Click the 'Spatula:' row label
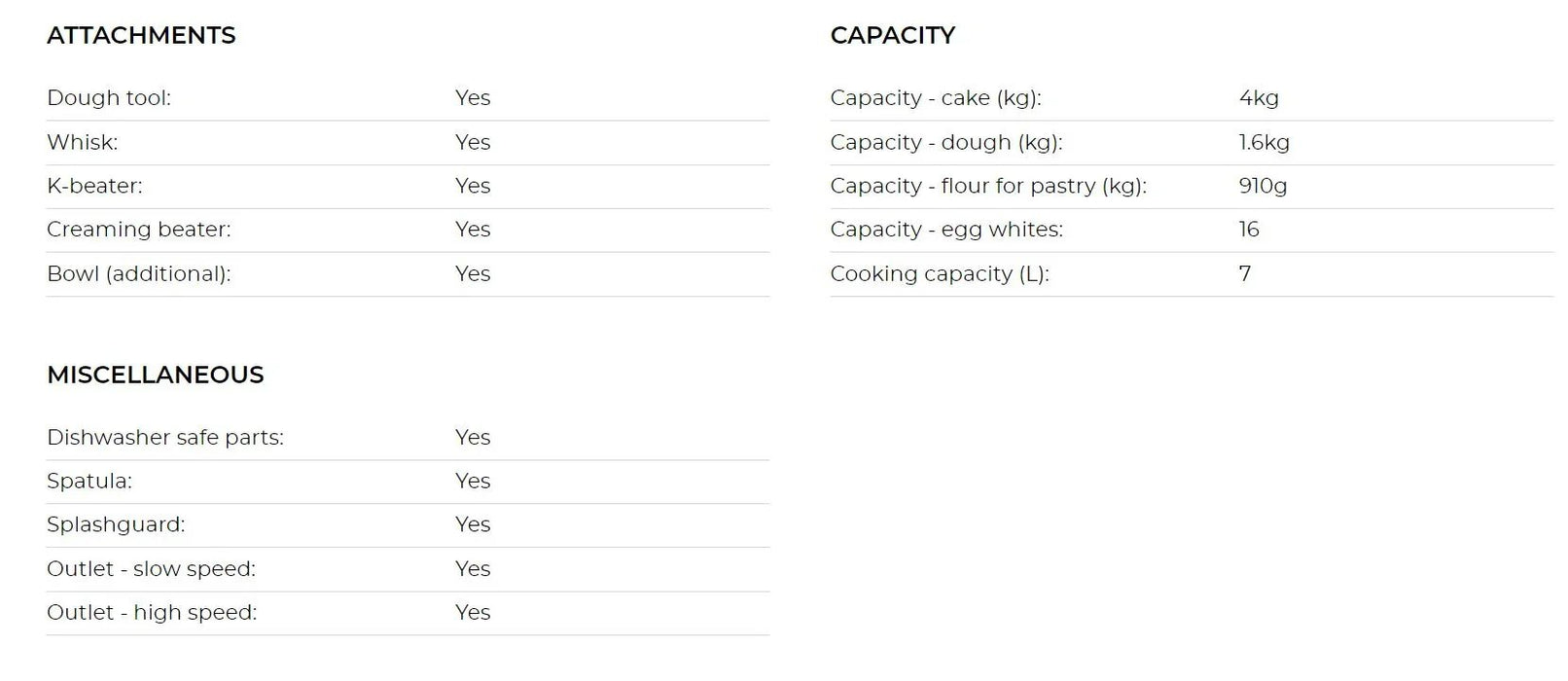The height and width of the screenshot is (681, 1568). tap(89, 482)
